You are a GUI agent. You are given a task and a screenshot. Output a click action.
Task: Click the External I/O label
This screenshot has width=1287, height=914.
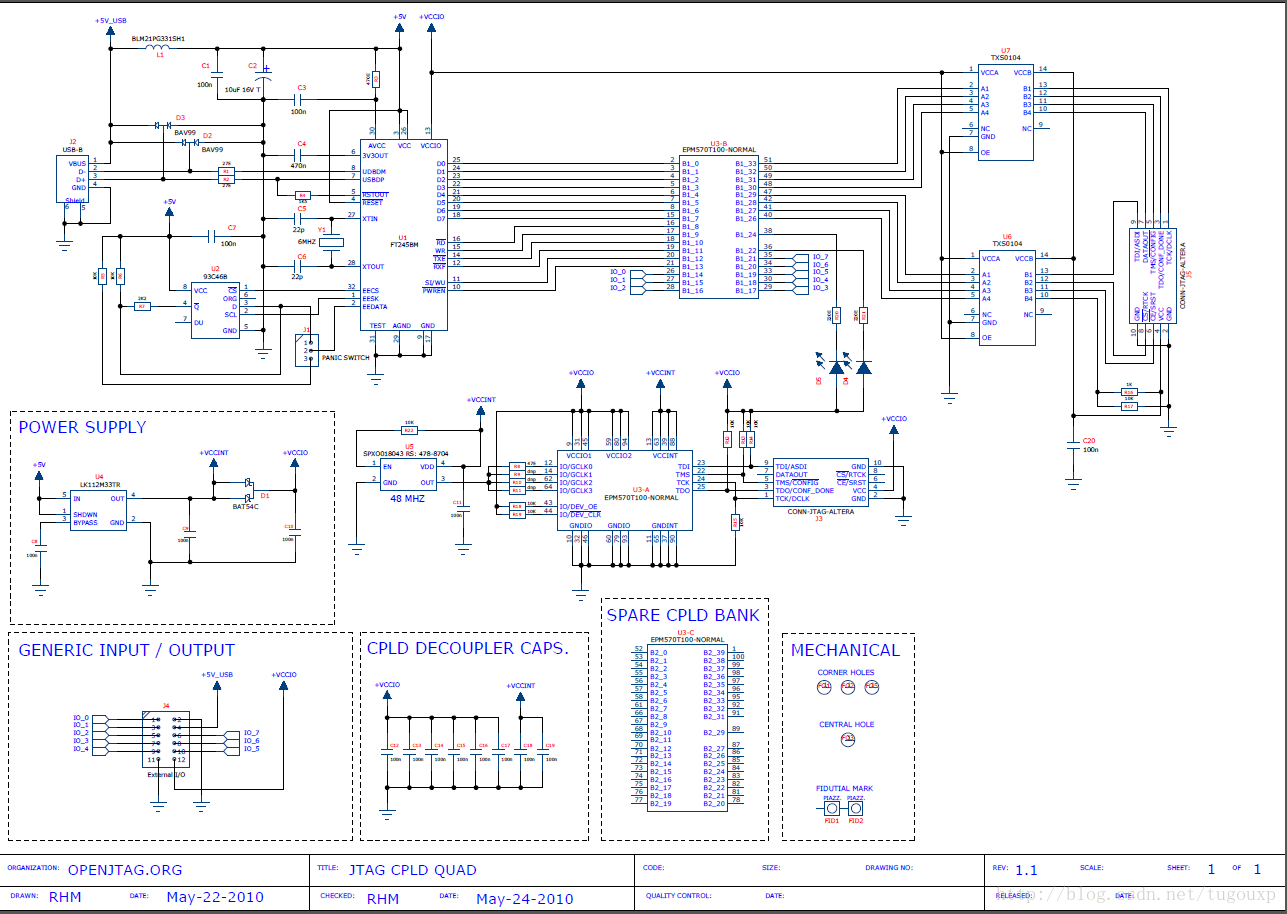pyautogui.click(x=166, y=775)
